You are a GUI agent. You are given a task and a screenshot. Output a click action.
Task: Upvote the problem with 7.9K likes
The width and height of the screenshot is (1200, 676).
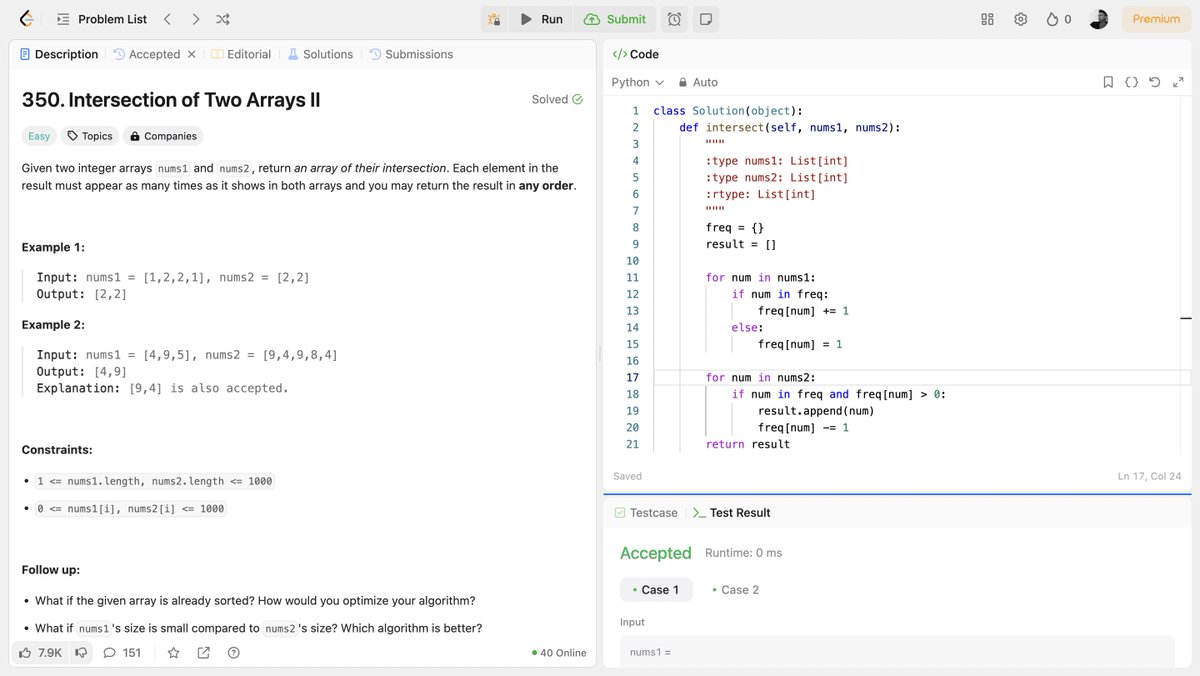point(40,653)
